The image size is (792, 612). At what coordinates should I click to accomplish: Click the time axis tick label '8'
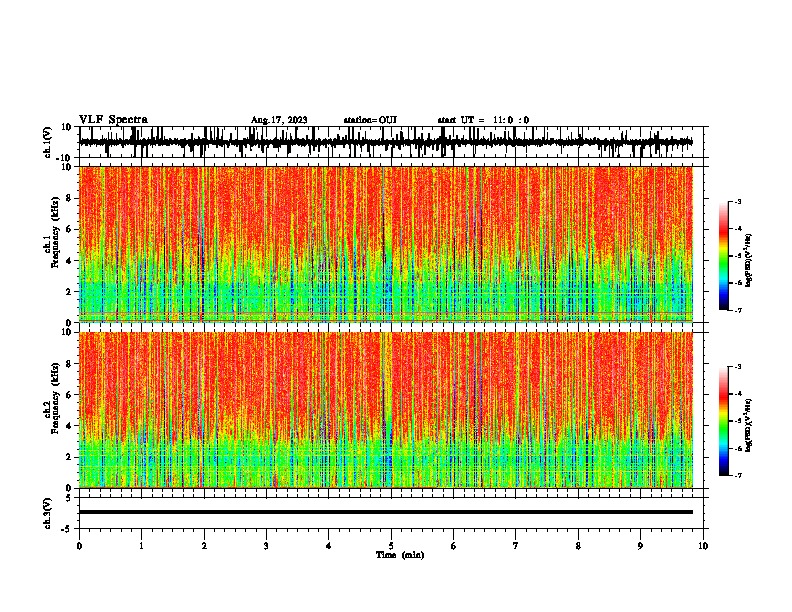click(x=578, y=546)
